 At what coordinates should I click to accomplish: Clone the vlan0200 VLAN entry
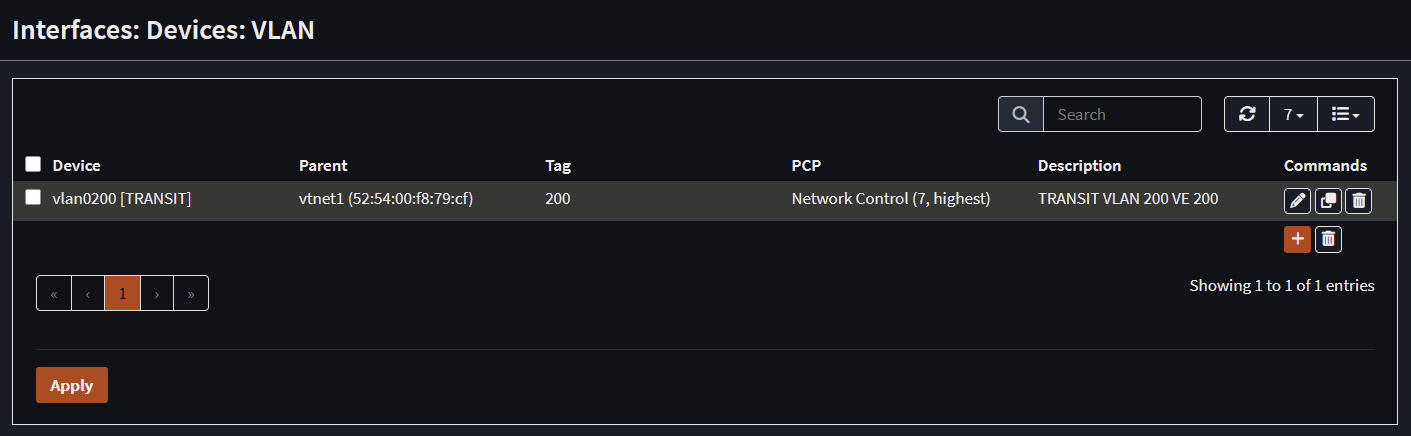pyautogui.click(x=1328, y=201)
